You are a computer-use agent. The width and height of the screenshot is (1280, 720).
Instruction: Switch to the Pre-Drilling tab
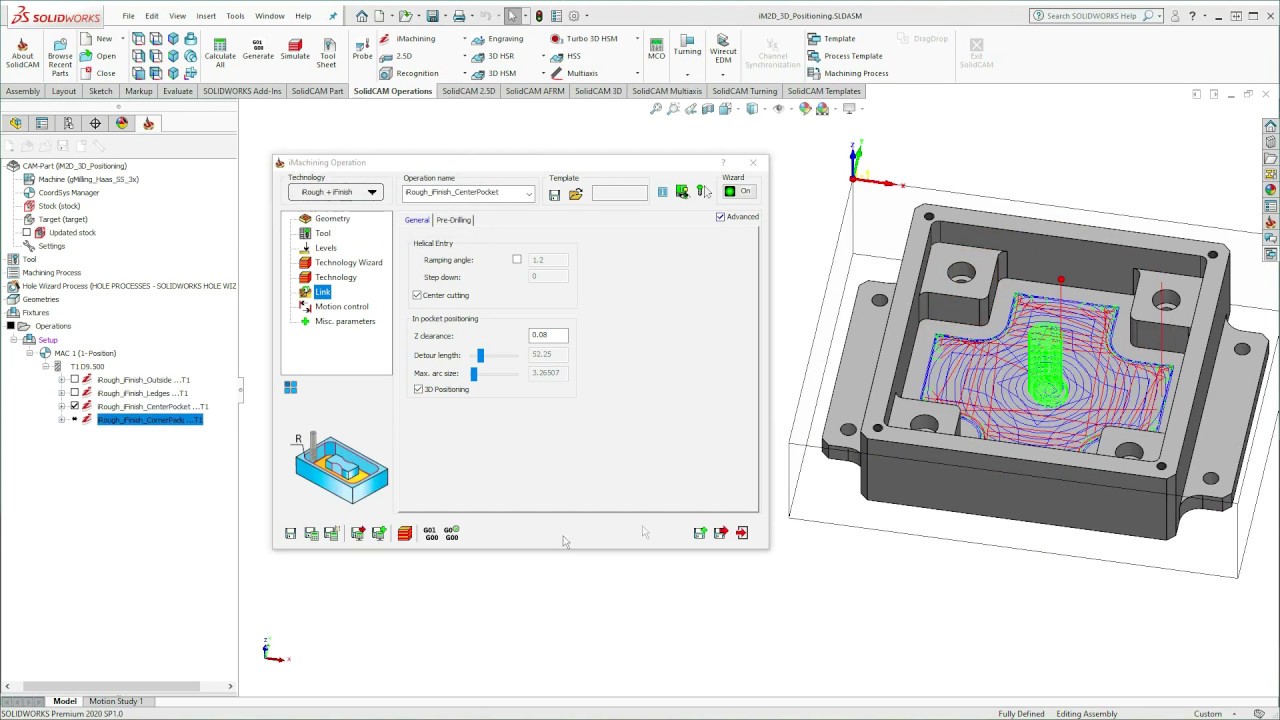453,220
